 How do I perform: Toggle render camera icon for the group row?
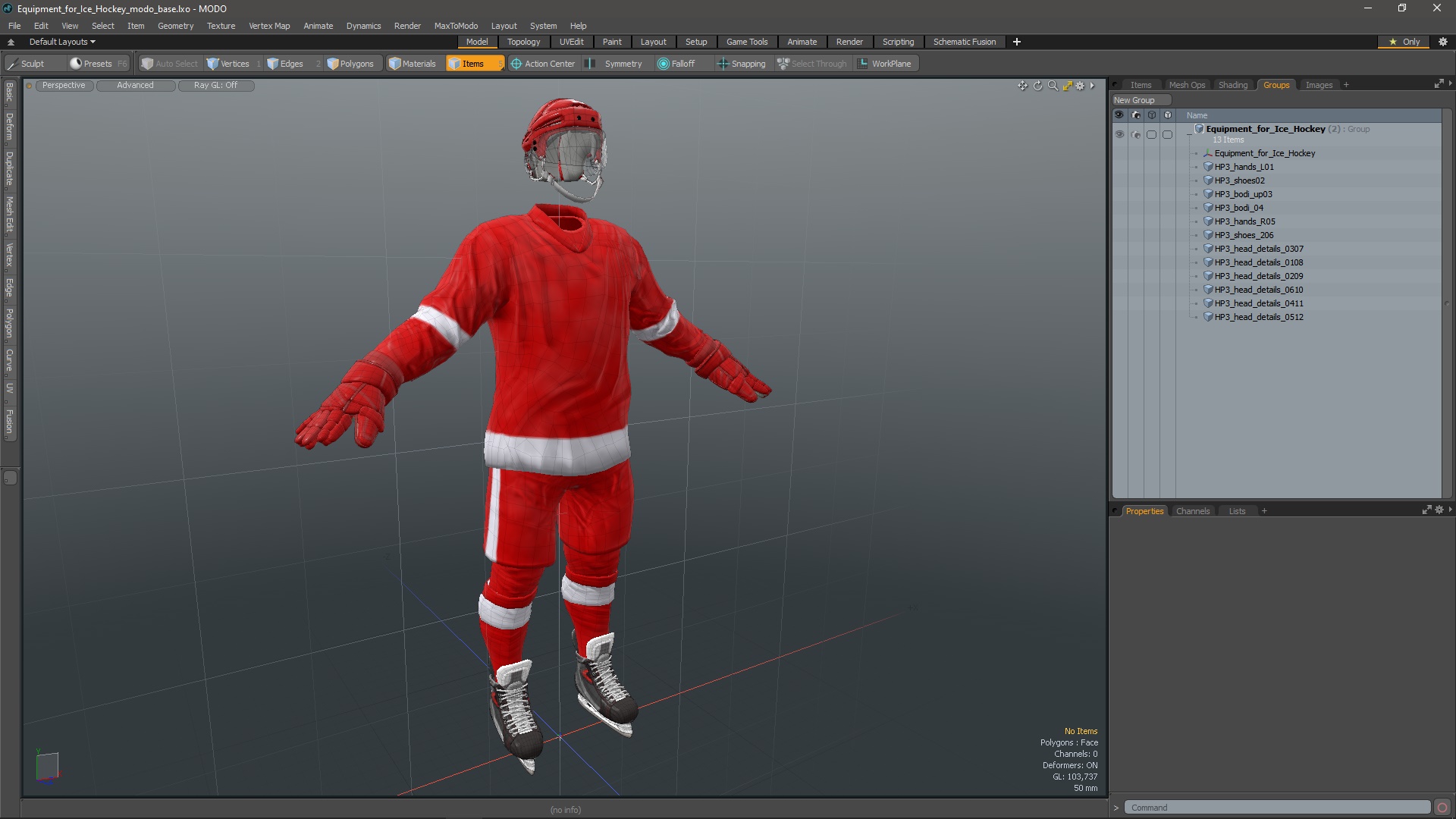tap(1135, 134)
